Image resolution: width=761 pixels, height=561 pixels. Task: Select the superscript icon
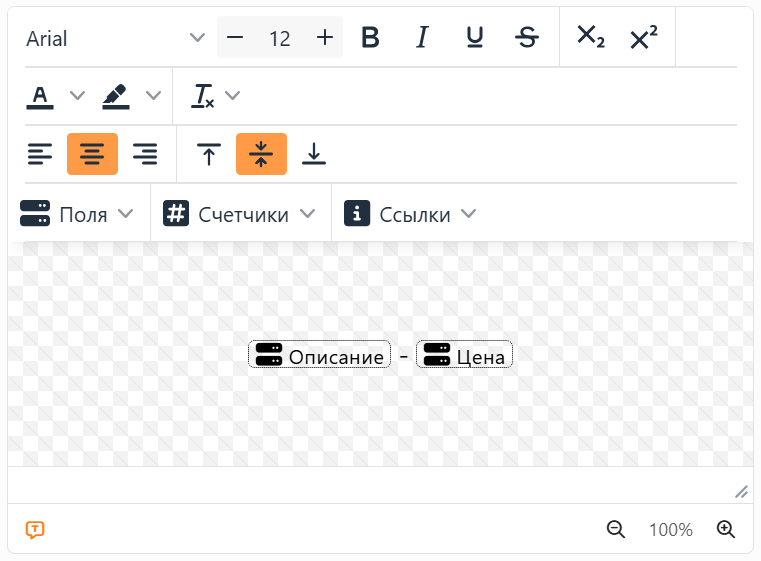click(x=644, y=37)
